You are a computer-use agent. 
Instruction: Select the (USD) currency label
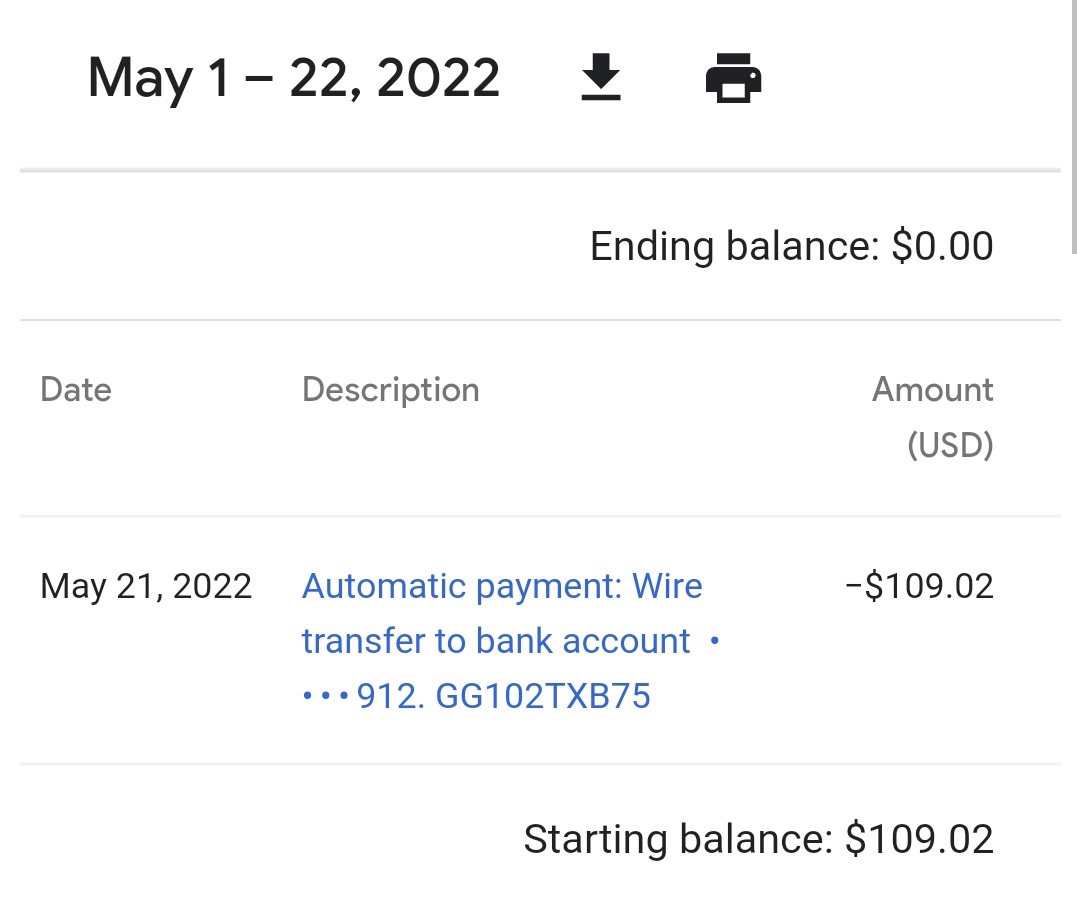point(950,445)
